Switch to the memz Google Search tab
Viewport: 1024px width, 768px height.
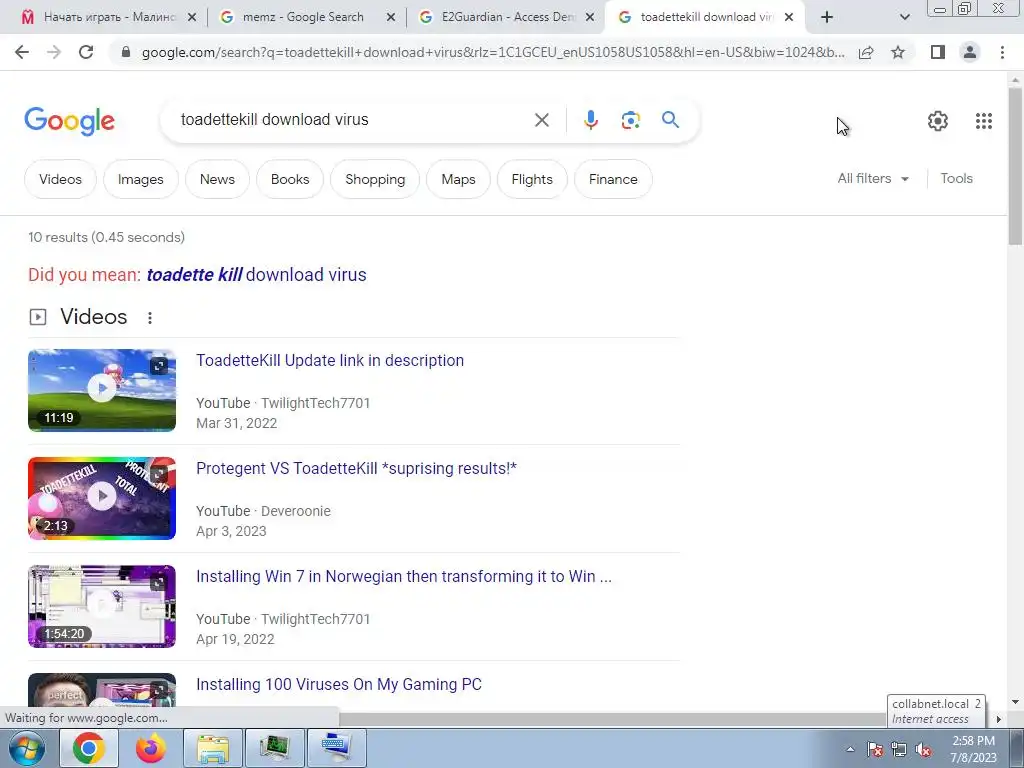tap(302, 18)
